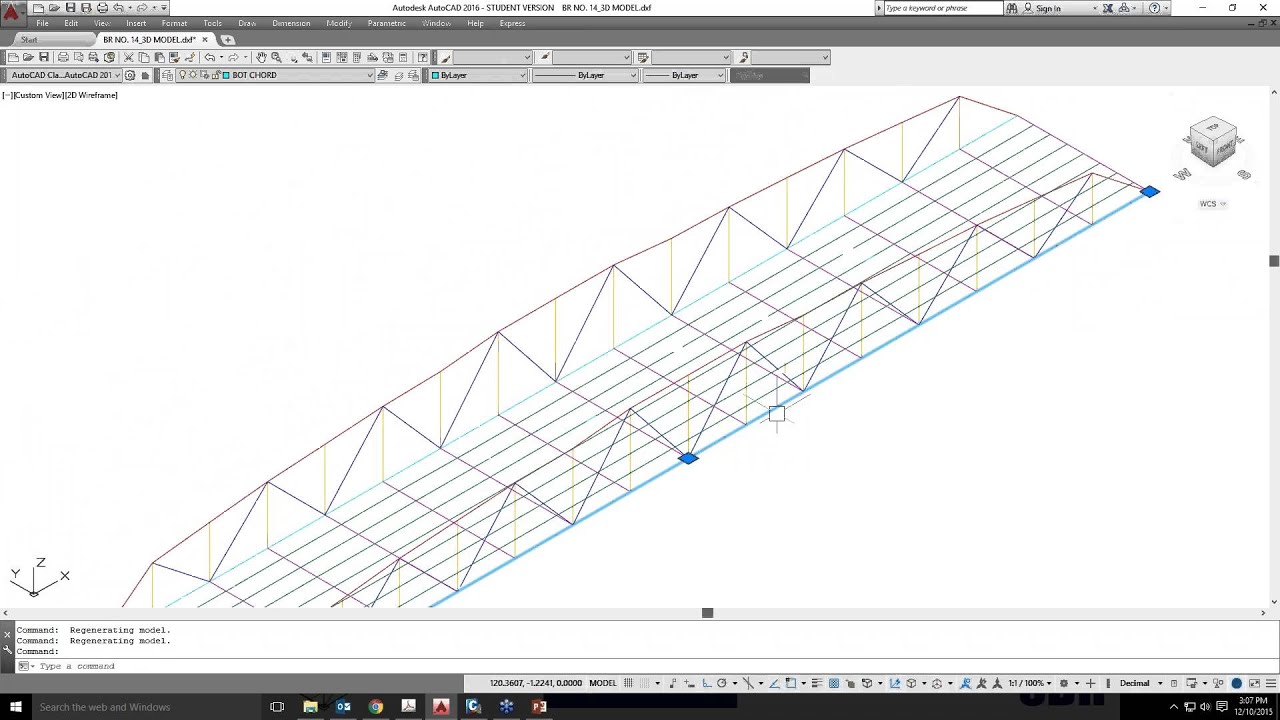
Task: Select the Pan hand tool
Action: 261,57
